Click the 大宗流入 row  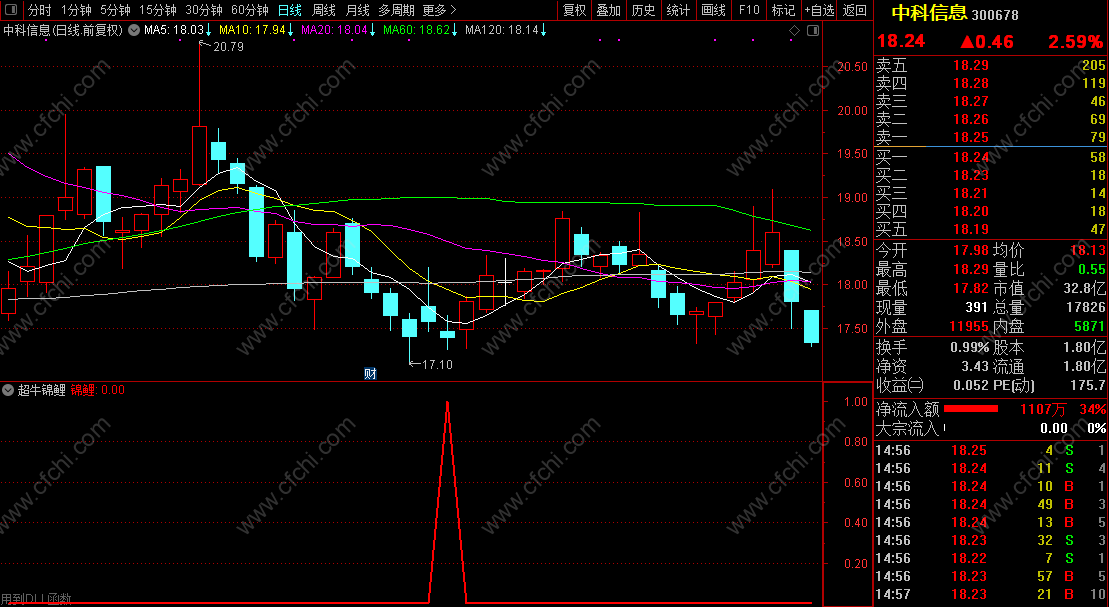pos(990,428)
